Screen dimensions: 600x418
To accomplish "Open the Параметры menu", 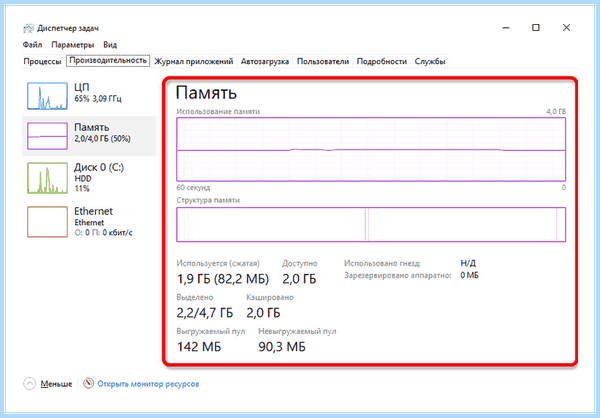I will click(x=73, y=45).
